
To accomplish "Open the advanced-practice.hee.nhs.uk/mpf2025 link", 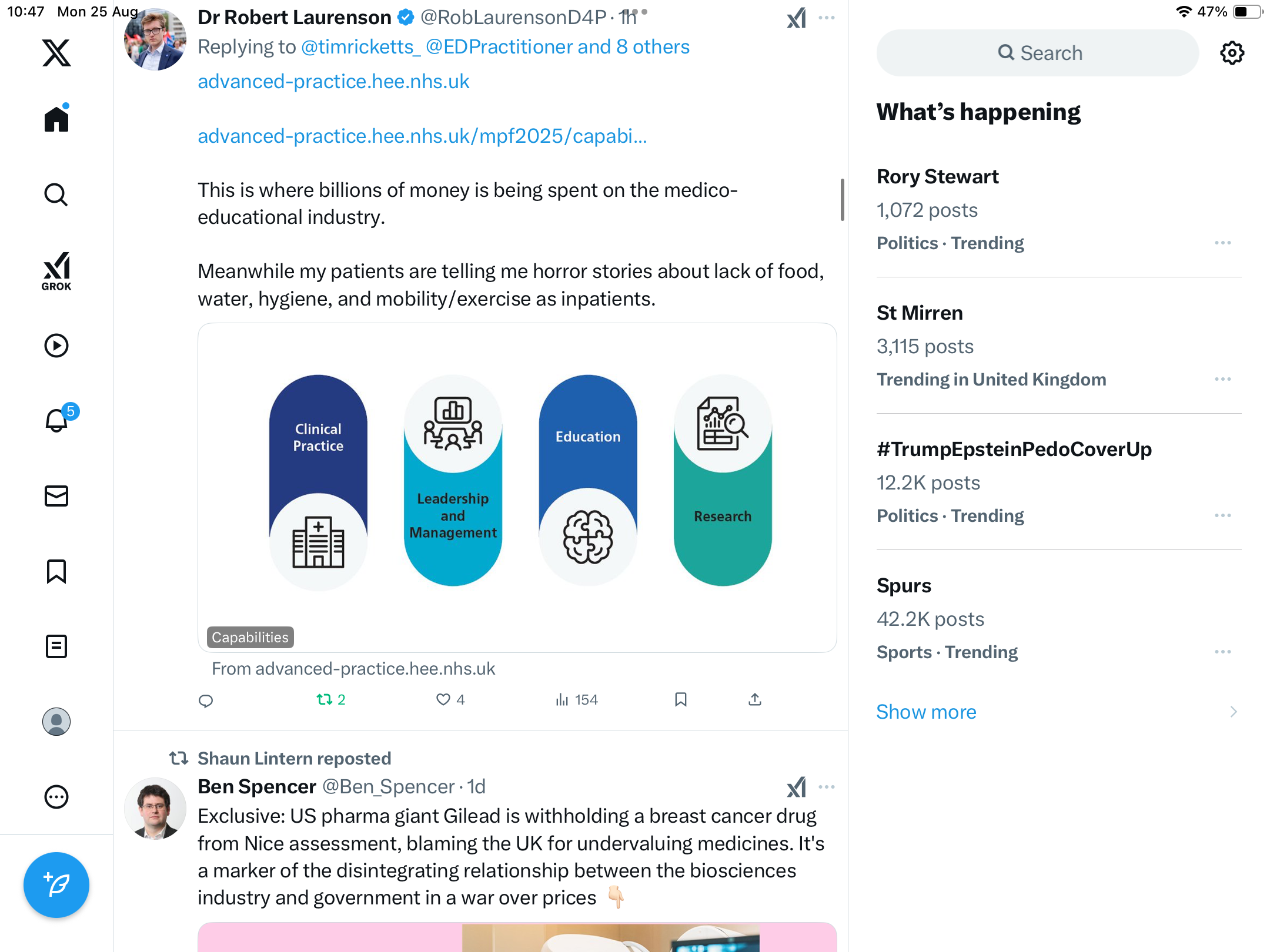I will click(x=422, y=136).
